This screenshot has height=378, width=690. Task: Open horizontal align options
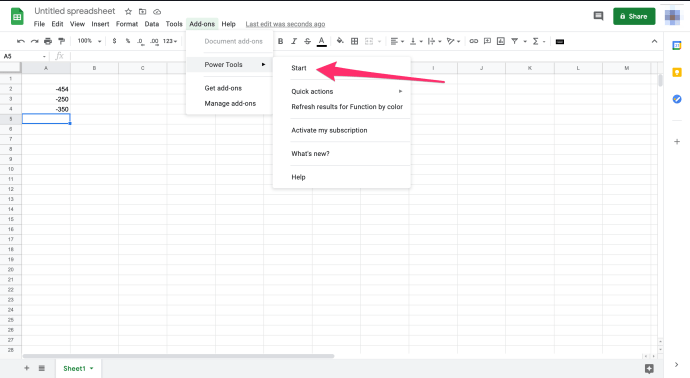click(x=397, y=41)
